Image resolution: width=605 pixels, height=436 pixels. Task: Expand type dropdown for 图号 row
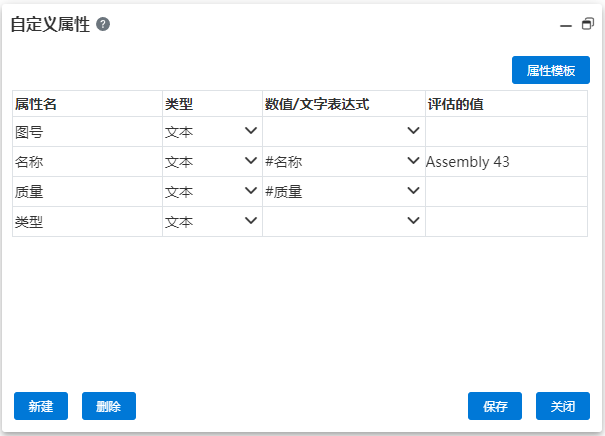tap(251, 130)
